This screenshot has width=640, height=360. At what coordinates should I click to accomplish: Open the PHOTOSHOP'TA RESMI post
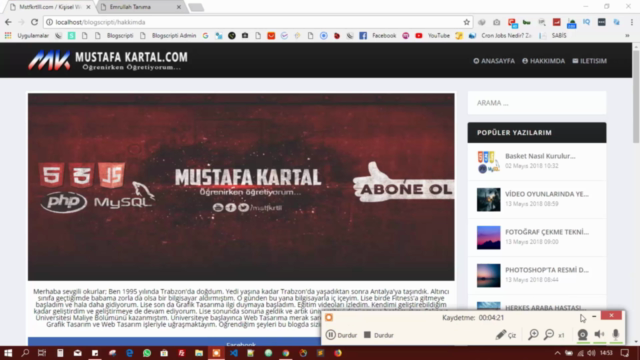[x=547, y=270]
